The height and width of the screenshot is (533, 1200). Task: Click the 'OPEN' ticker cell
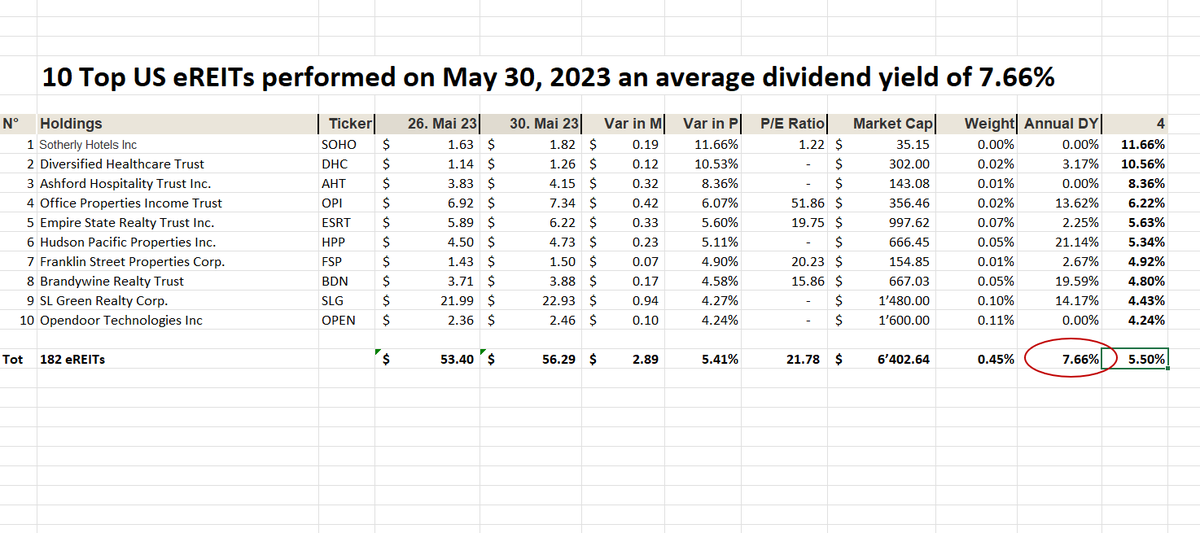345,320
